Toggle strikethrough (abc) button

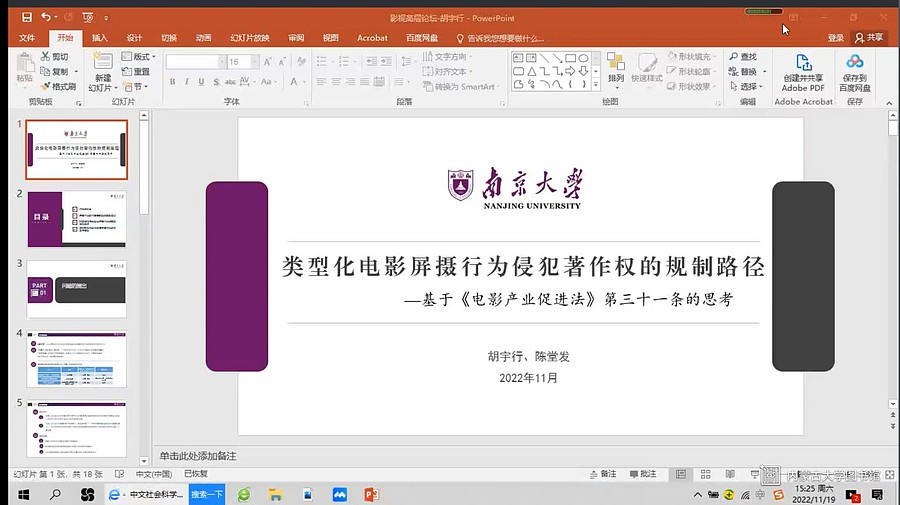(x=230, y=82)
